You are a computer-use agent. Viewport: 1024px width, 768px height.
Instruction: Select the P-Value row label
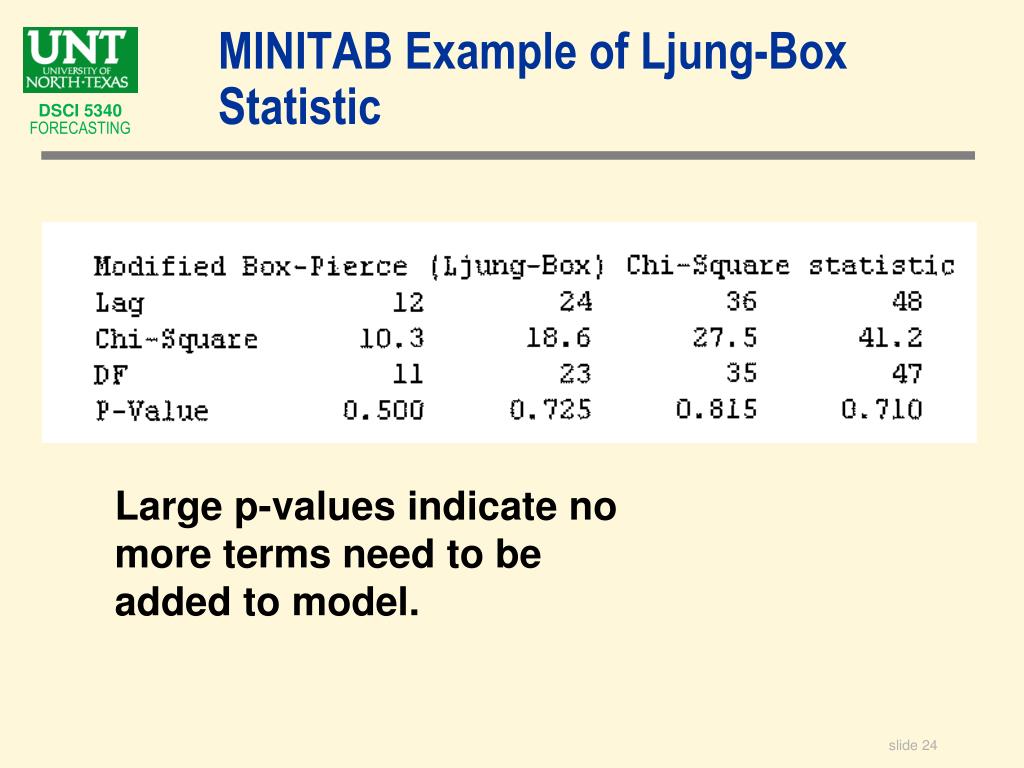click(152, 411)
